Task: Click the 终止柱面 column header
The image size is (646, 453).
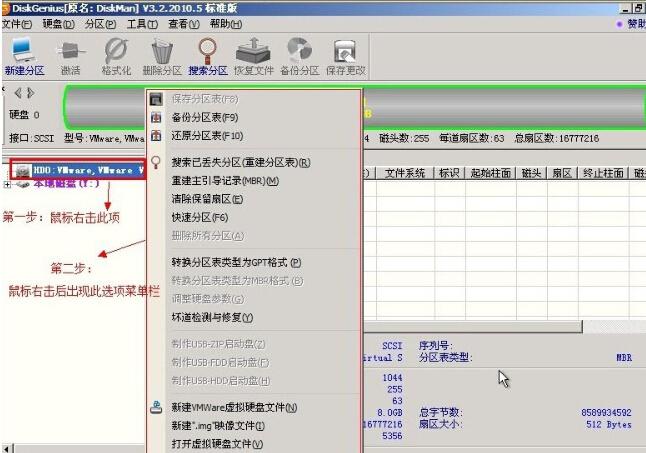Action: (603, 173)
